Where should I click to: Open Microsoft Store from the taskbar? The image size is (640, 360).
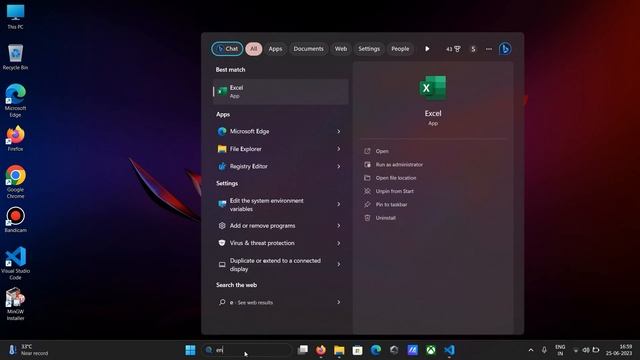click(358, 350)
